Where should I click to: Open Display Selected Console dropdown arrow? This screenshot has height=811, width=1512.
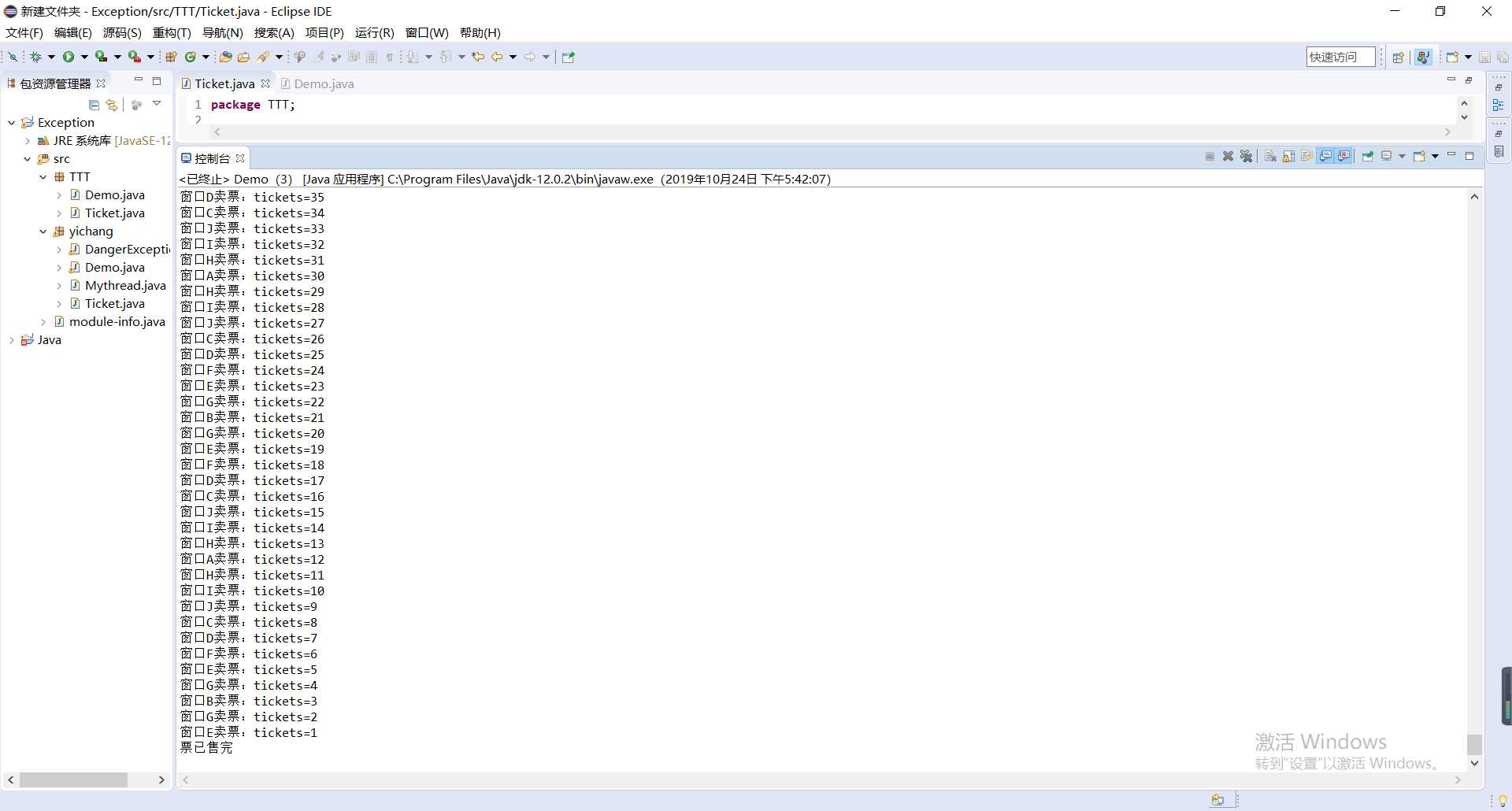click(x=1402, y=156)
